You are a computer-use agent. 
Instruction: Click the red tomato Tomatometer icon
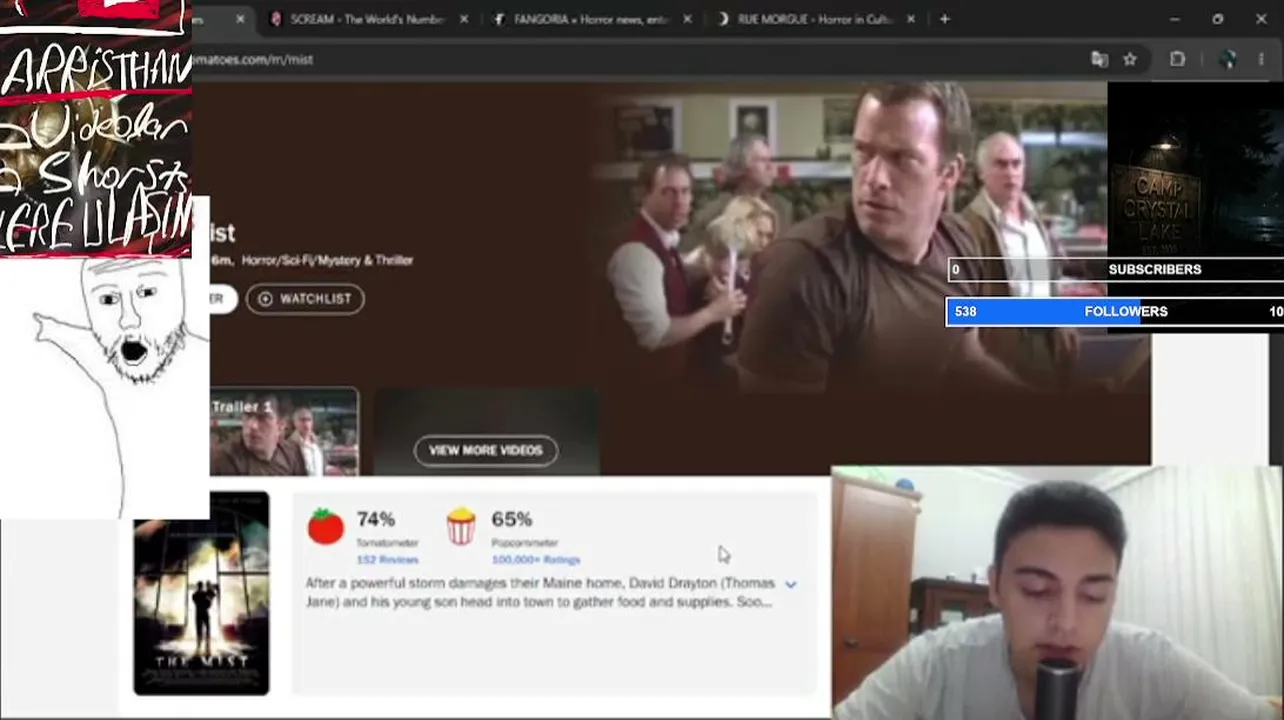(x=325, y=526)
